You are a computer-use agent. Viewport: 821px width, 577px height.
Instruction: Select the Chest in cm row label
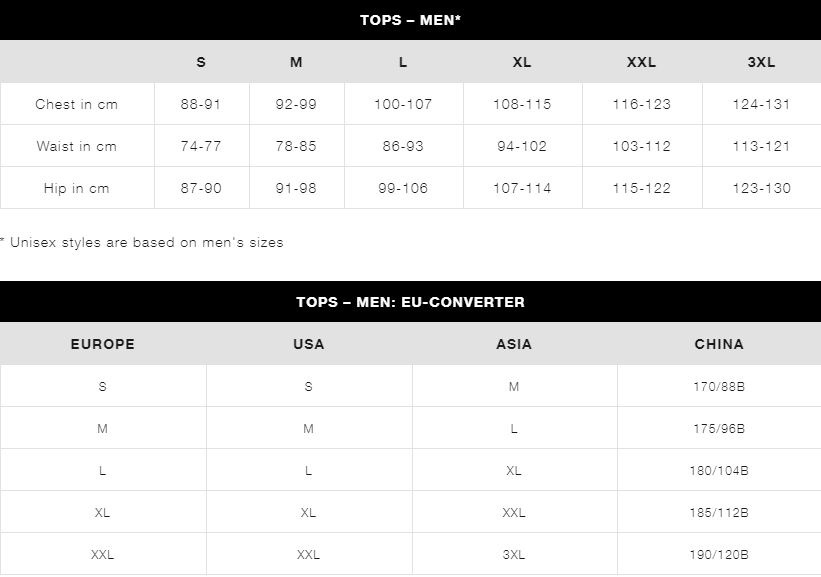point(76,104)
